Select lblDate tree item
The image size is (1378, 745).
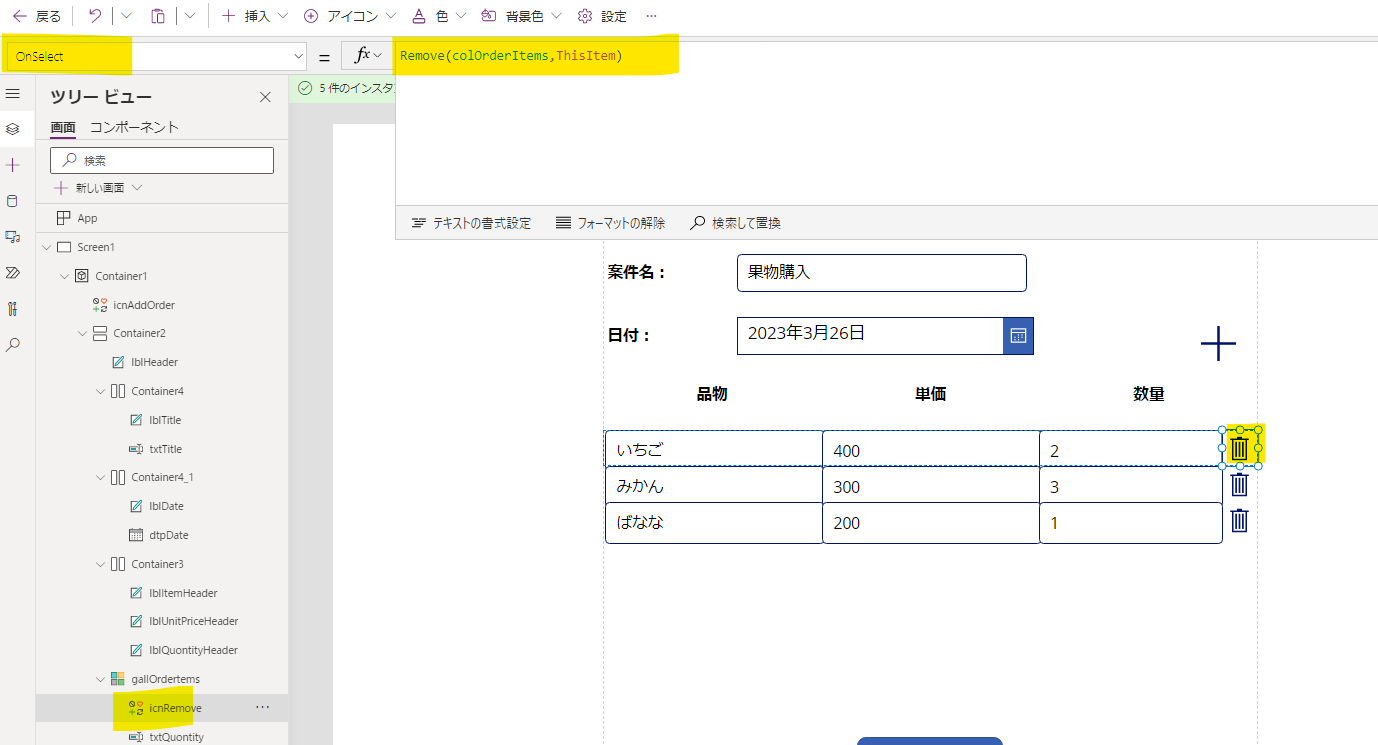[x=166, y=506]
